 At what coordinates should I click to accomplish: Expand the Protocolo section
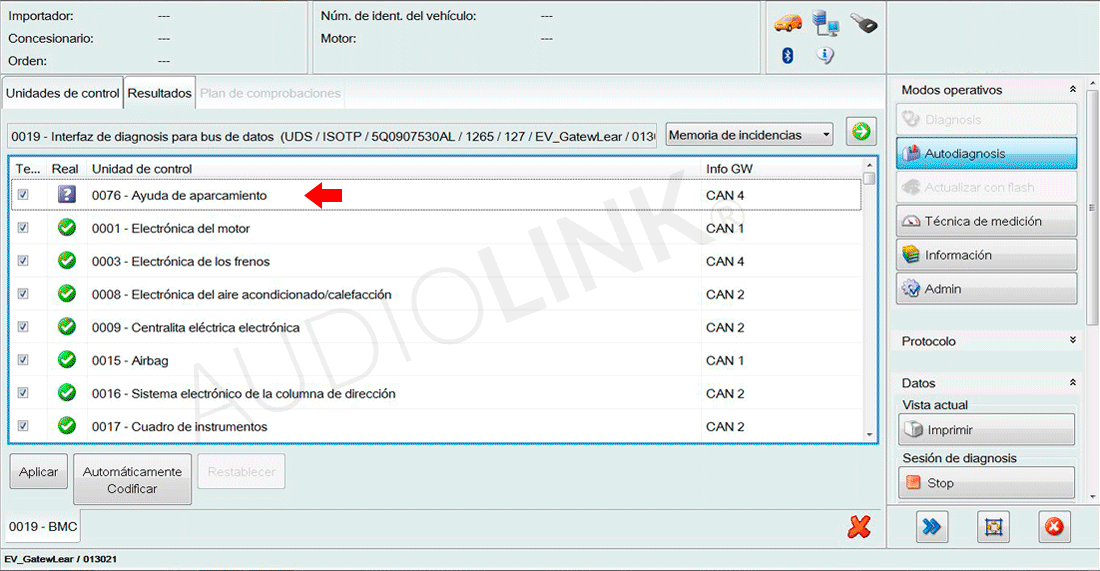1073,341
